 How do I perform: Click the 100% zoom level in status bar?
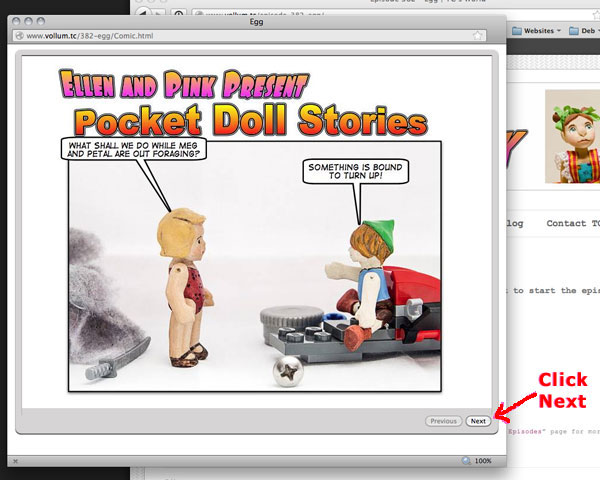pyautogui.click(x=483, y=461)
